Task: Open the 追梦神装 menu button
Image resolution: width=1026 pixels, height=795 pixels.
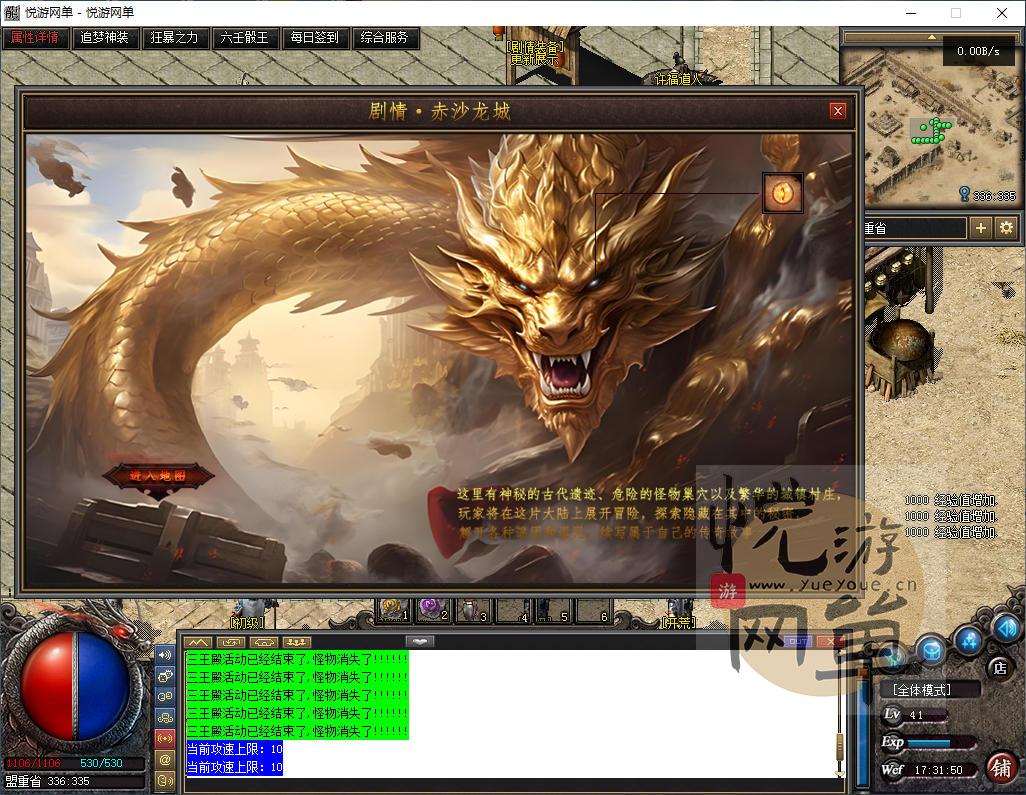Action: pyautogui.click(x=105, y=38)
